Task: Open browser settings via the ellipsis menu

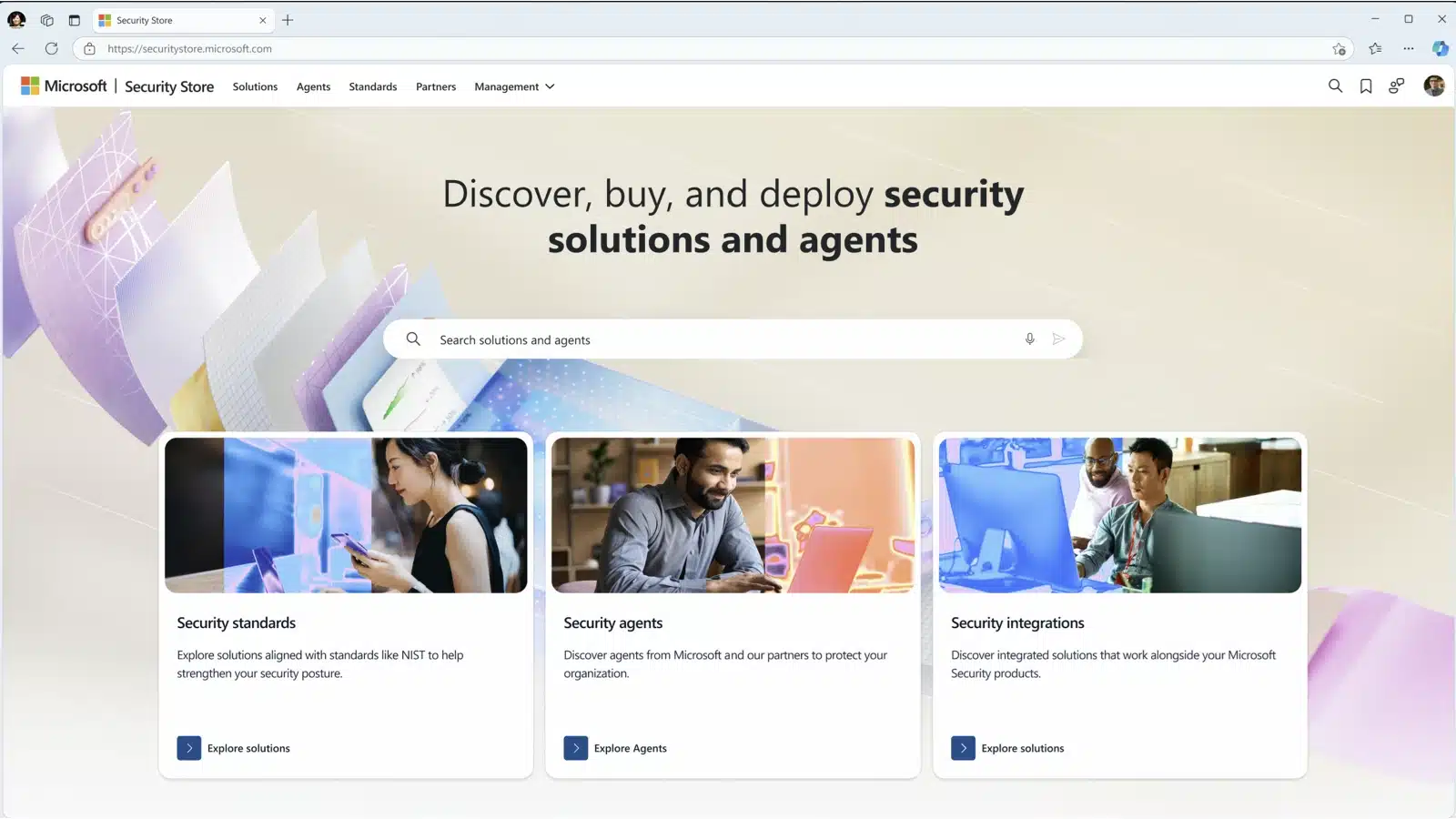Action: coord(1407,48)
